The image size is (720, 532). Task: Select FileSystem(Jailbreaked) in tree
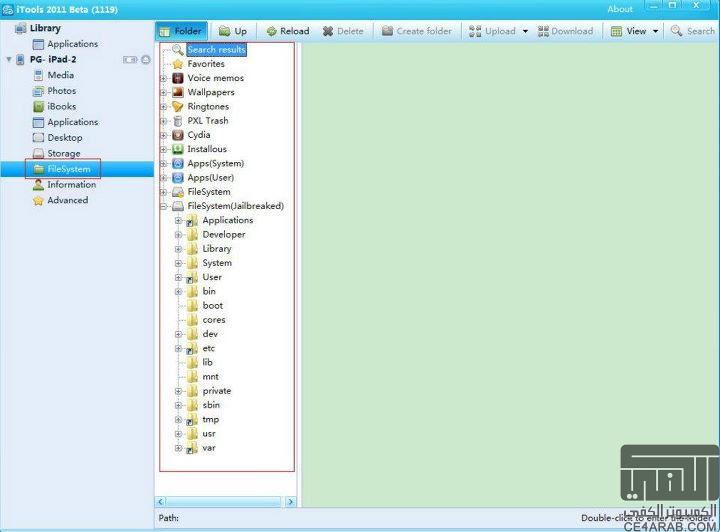(x=236, y=206)
